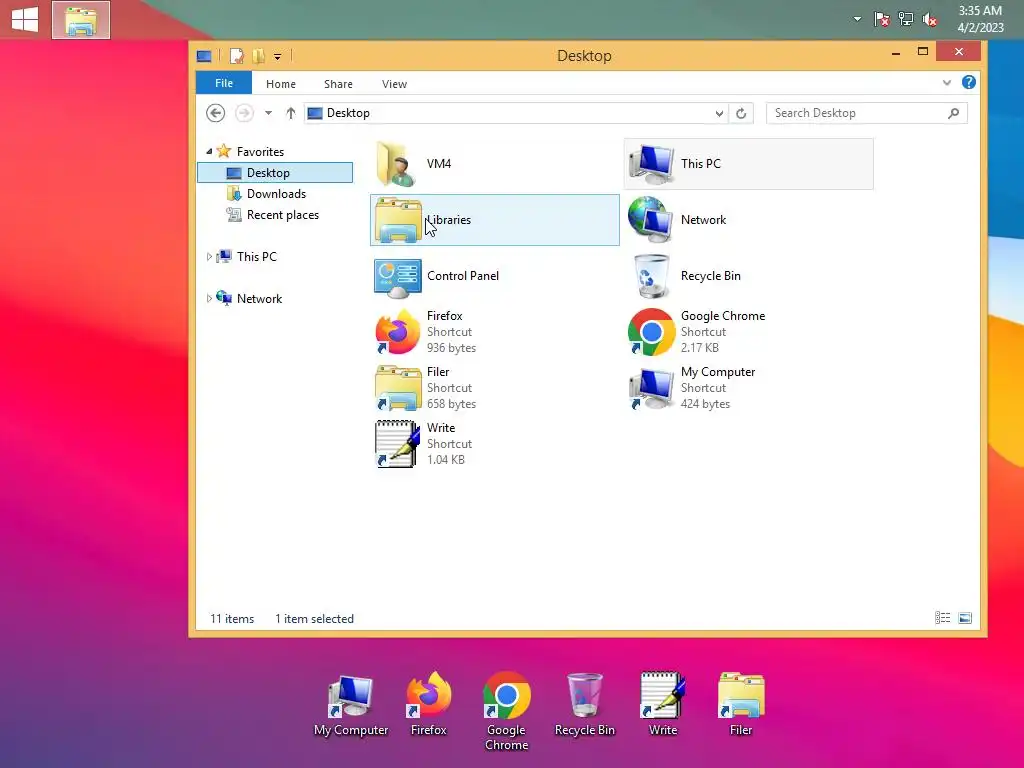Click the Explorer window system icon
This screenshot has height=768, width=1024.
[204, 57]
